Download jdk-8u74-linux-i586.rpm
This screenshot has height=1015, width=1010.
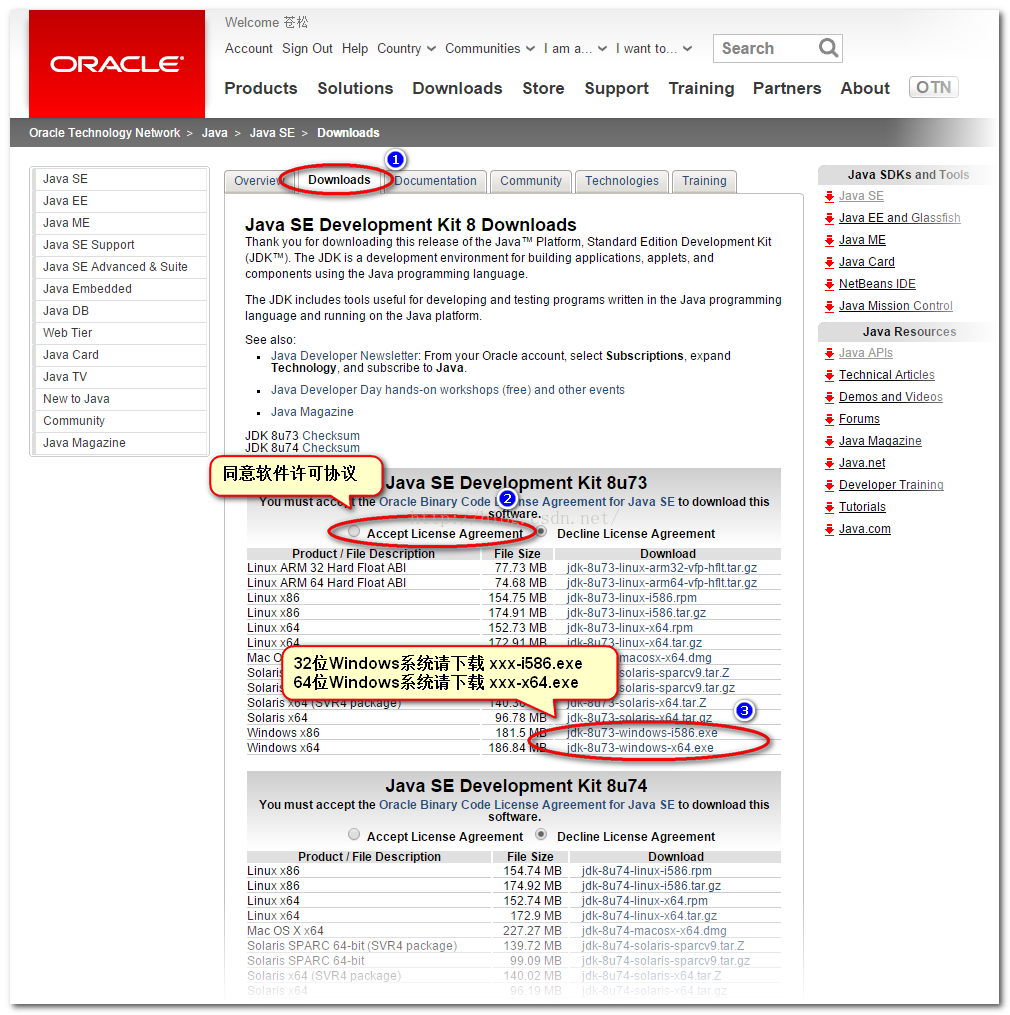point(646,871)
